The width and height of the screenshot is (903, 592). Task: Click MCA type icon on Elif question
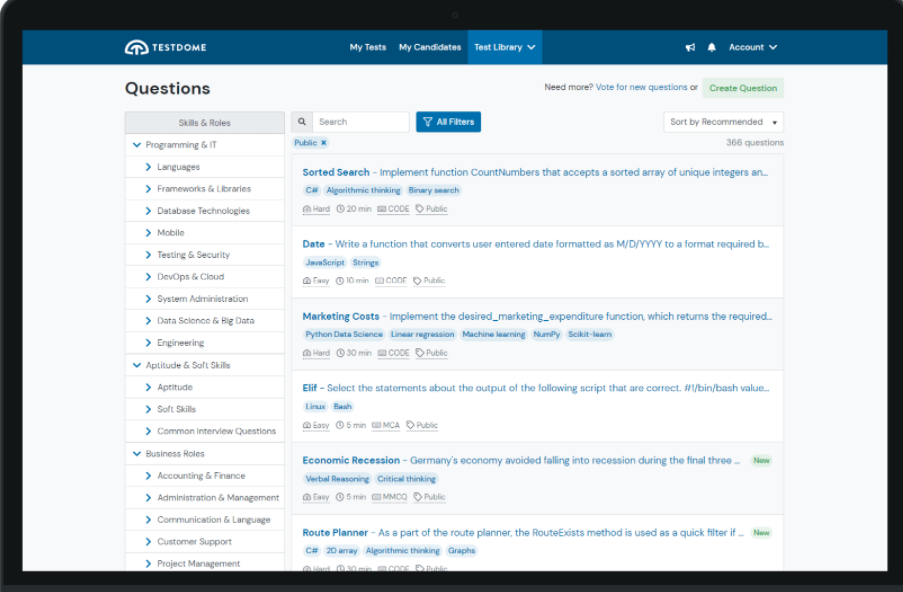pos(376,426)
